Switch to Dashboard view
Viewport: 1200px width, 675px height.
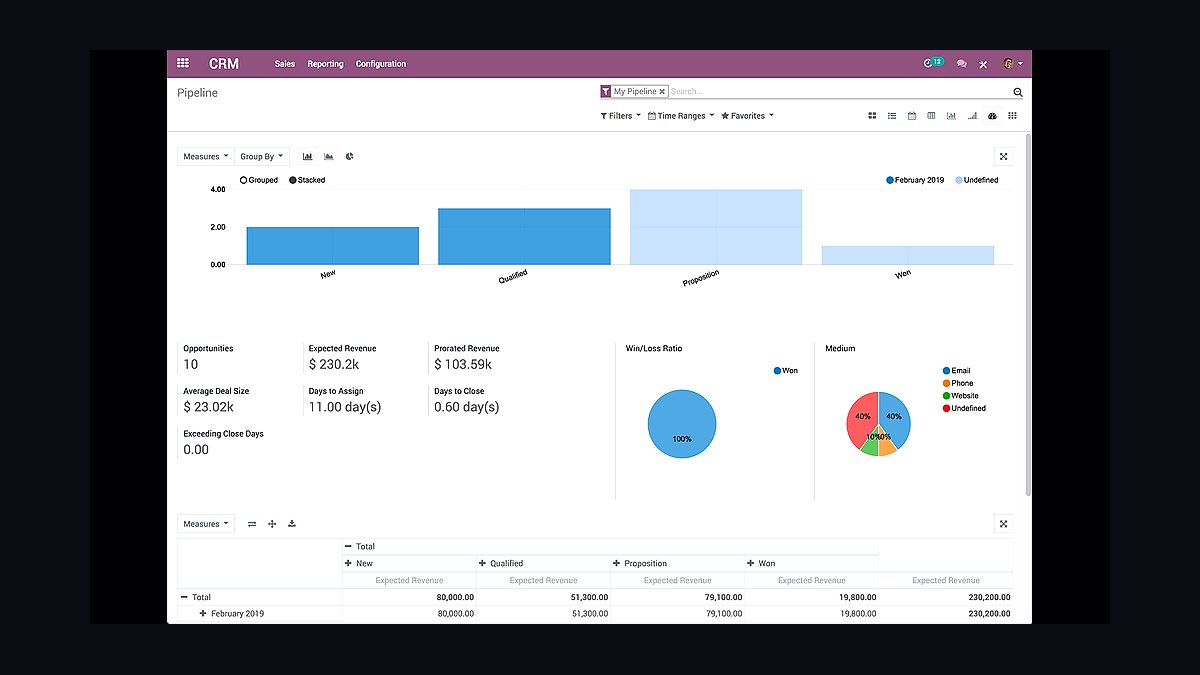(x=992, y=116)
